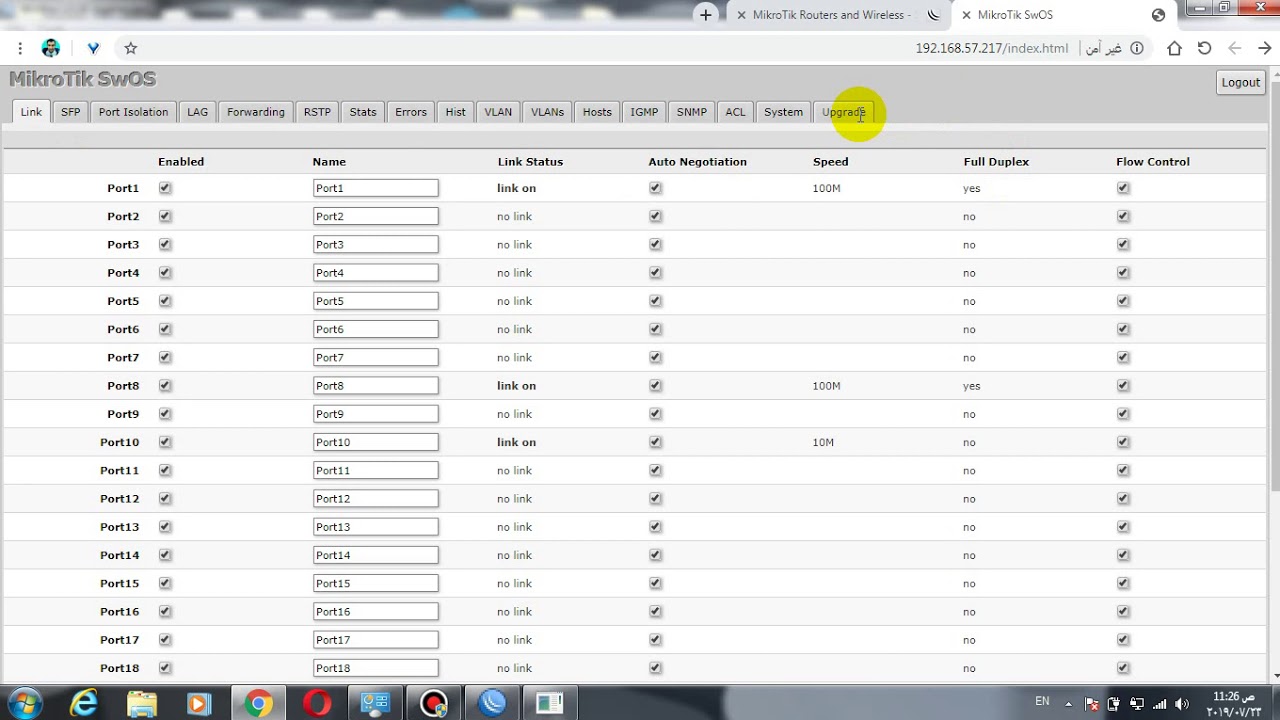The height and width of the screenshot is (720, 1280).
Task: Toggle Enabled checkbox for Port14
Action: point(165,555)
